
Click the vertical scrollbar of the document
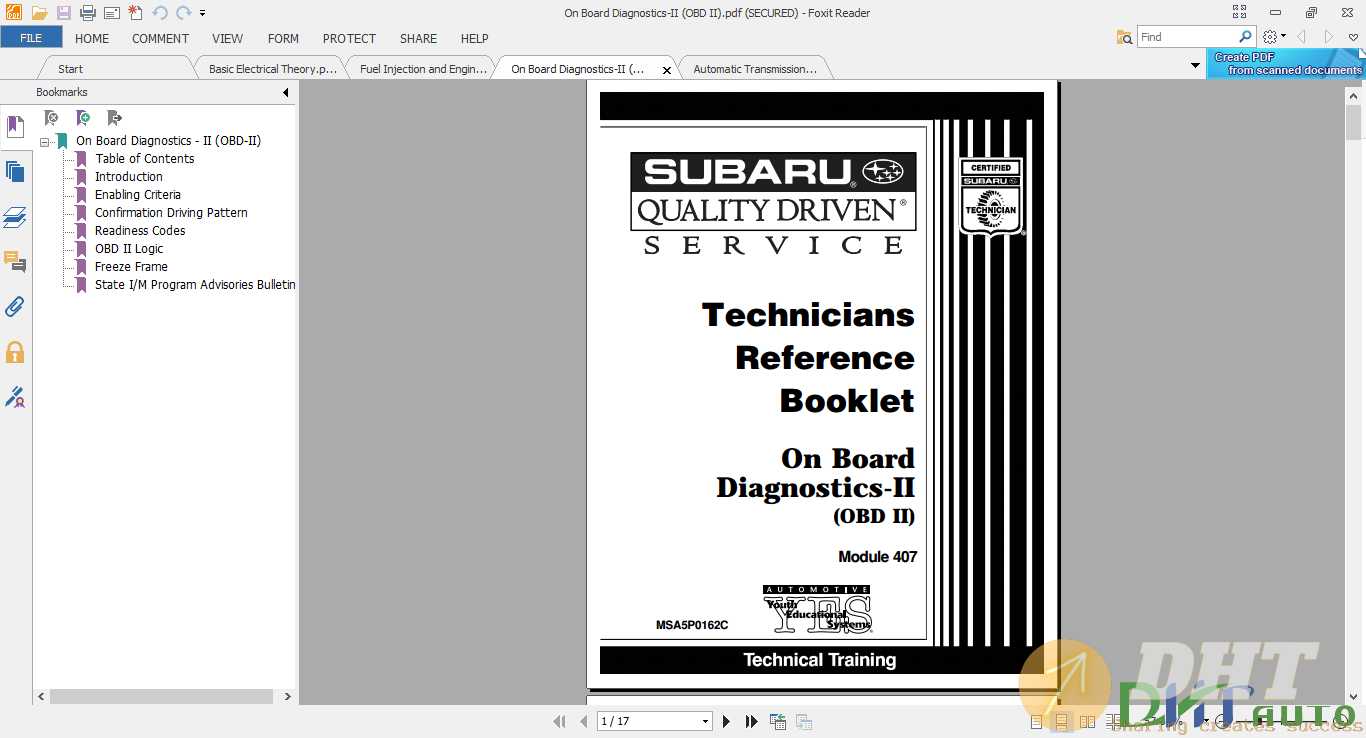click(x=1354, y=121)
